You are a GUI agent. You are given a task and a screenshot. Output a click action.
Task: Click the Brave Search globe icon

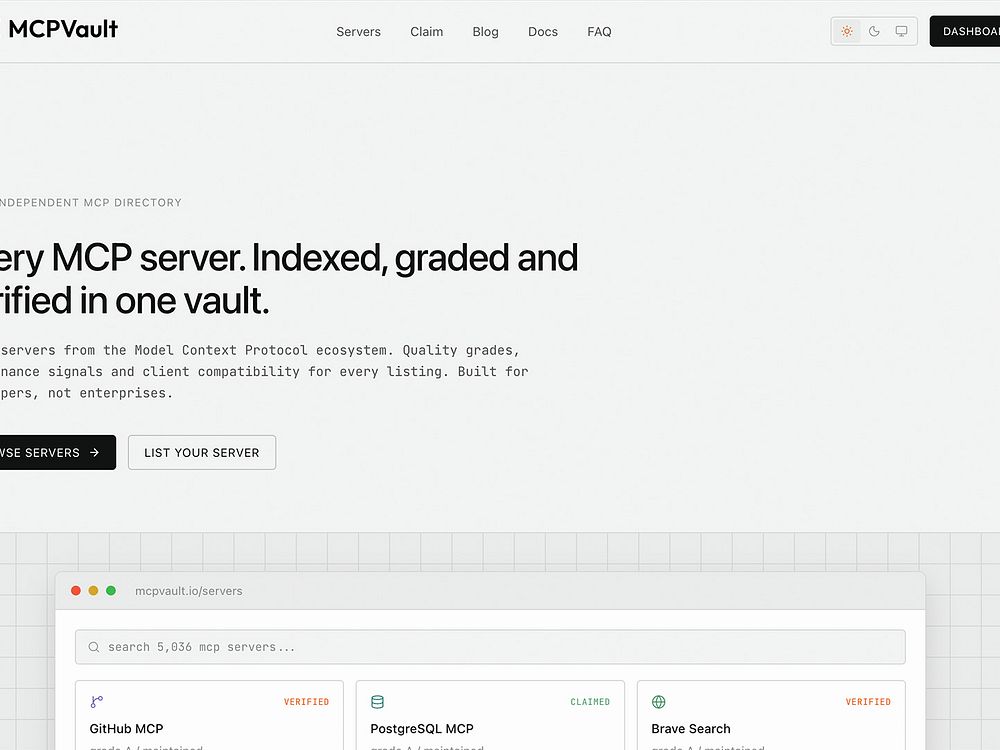(x=659, y=702)
